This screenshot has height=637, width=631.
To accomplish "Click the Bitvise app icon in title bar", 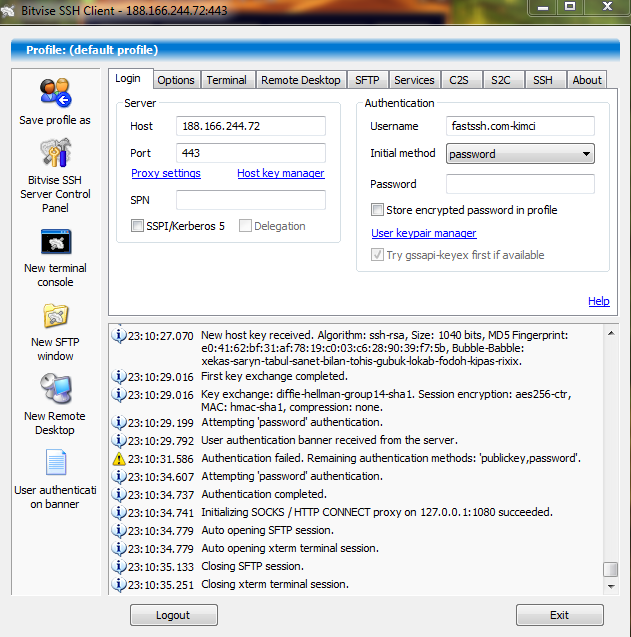I will pyautogui.click(x=8, y=11).
